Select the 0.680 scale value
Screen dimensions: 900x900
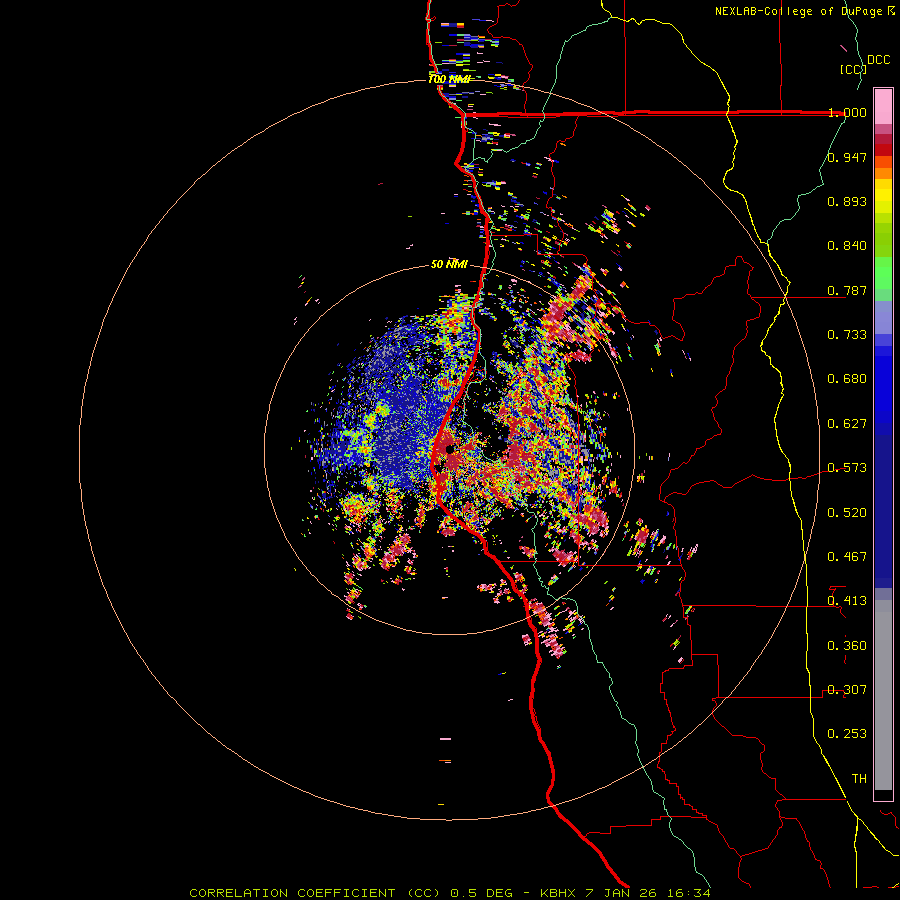click(847, 379)
